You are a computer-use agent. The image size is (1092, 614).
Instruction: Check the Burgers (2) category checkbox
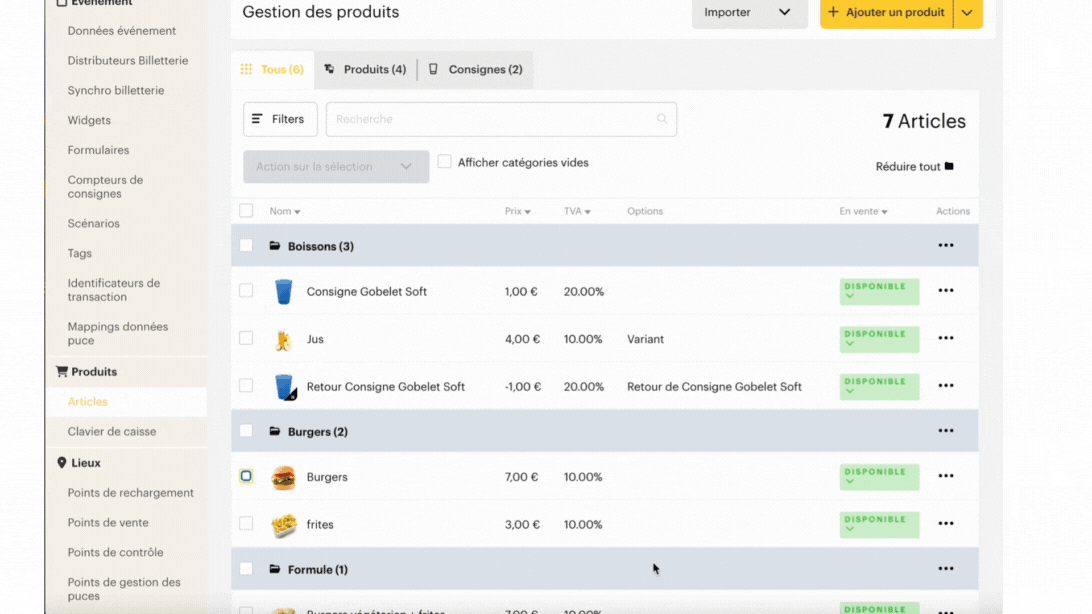point(246,430)
